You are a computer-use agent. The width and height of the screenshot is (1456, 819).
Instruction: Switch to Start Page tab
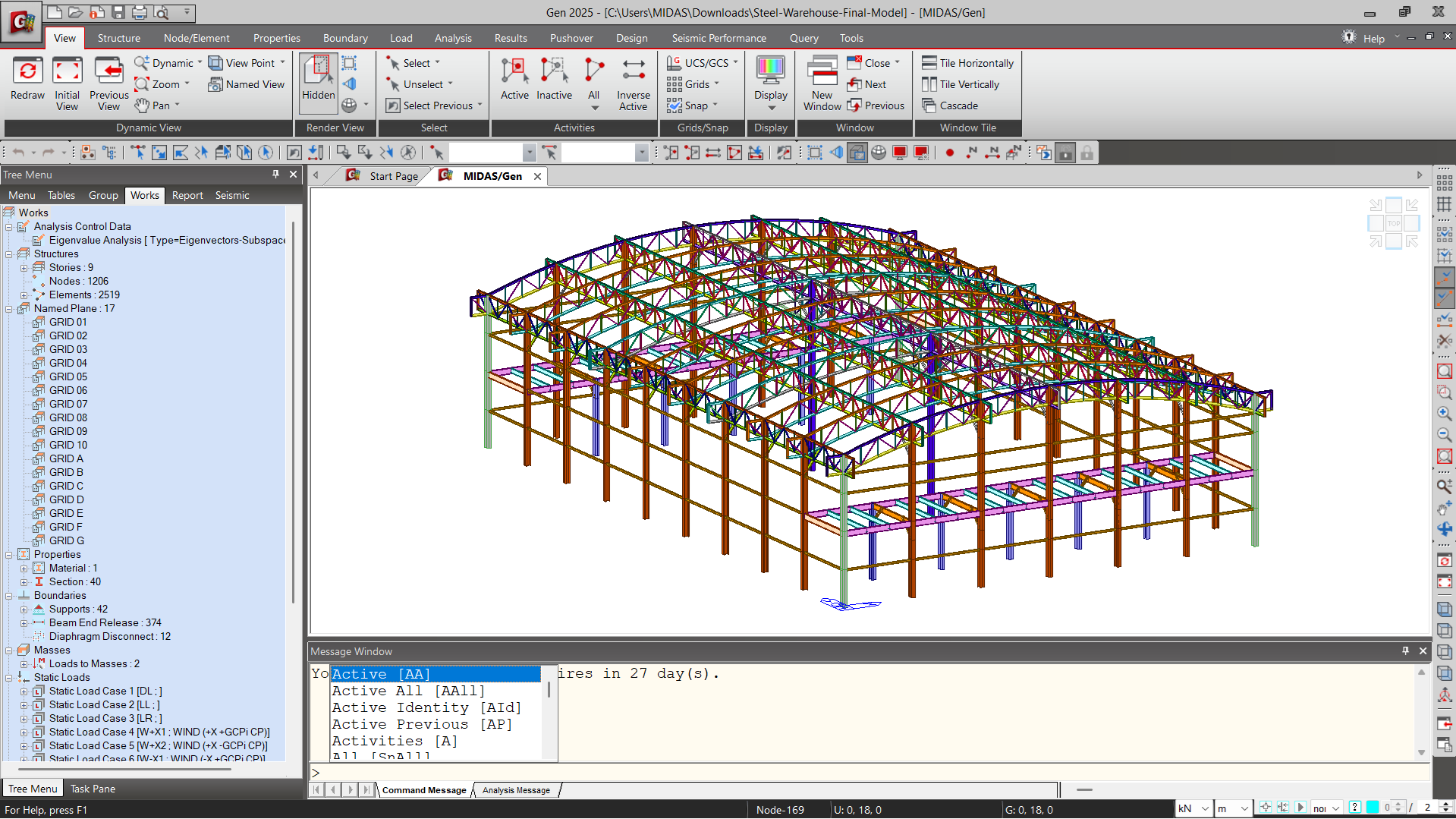[x=384, y=176]
